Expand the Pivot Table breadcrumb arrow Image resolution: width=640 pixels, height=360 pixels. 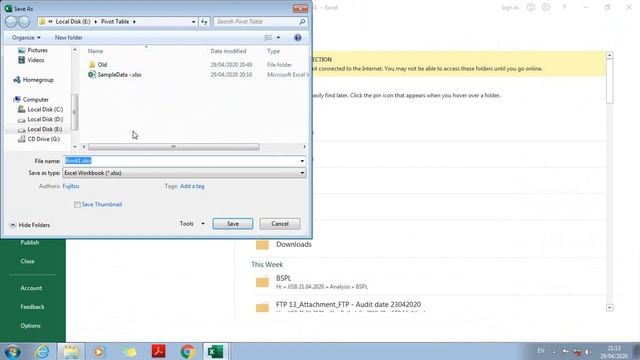(134, 22)
